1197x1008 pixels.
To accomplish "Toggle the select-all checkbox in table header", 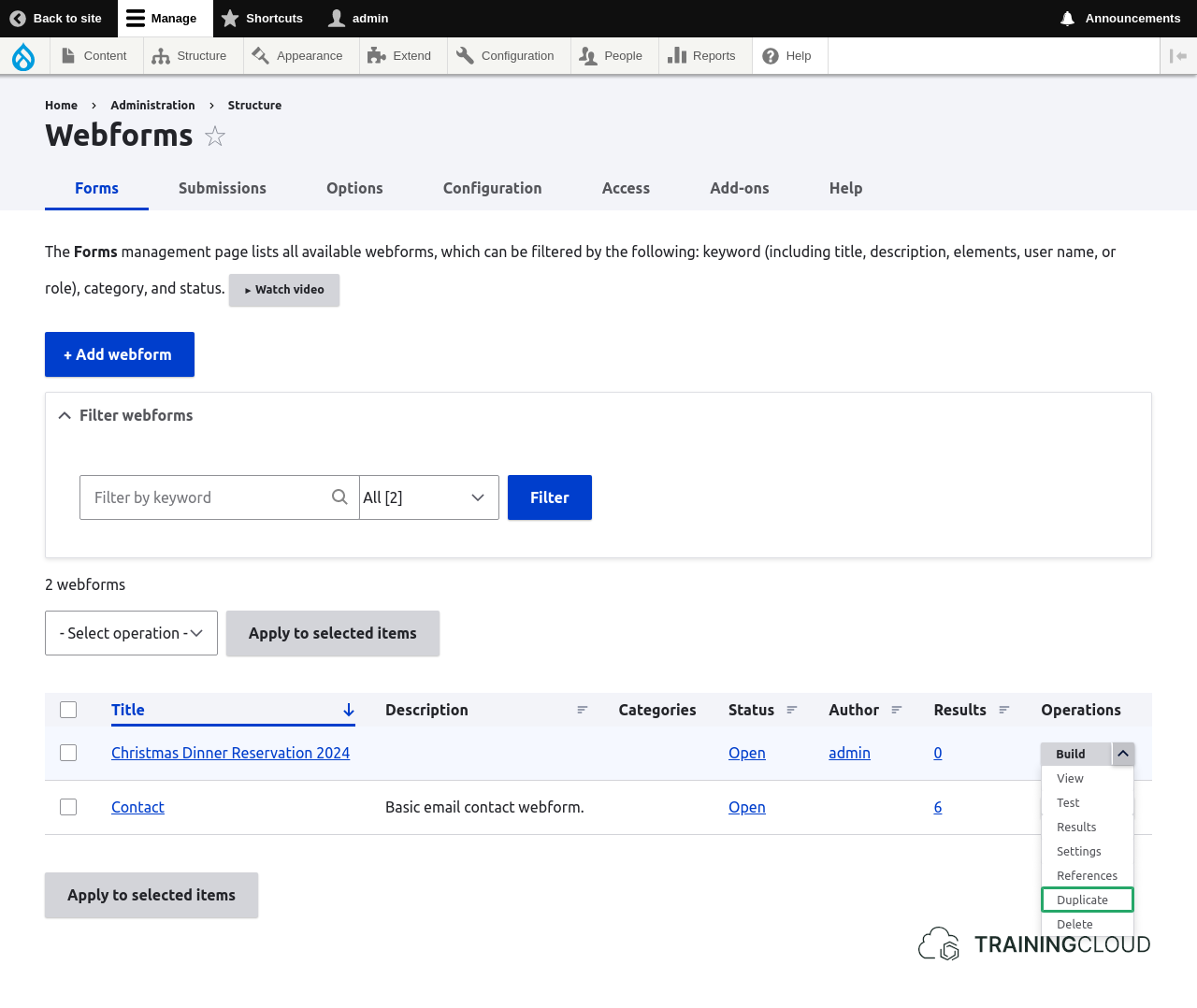I will 68,710.
